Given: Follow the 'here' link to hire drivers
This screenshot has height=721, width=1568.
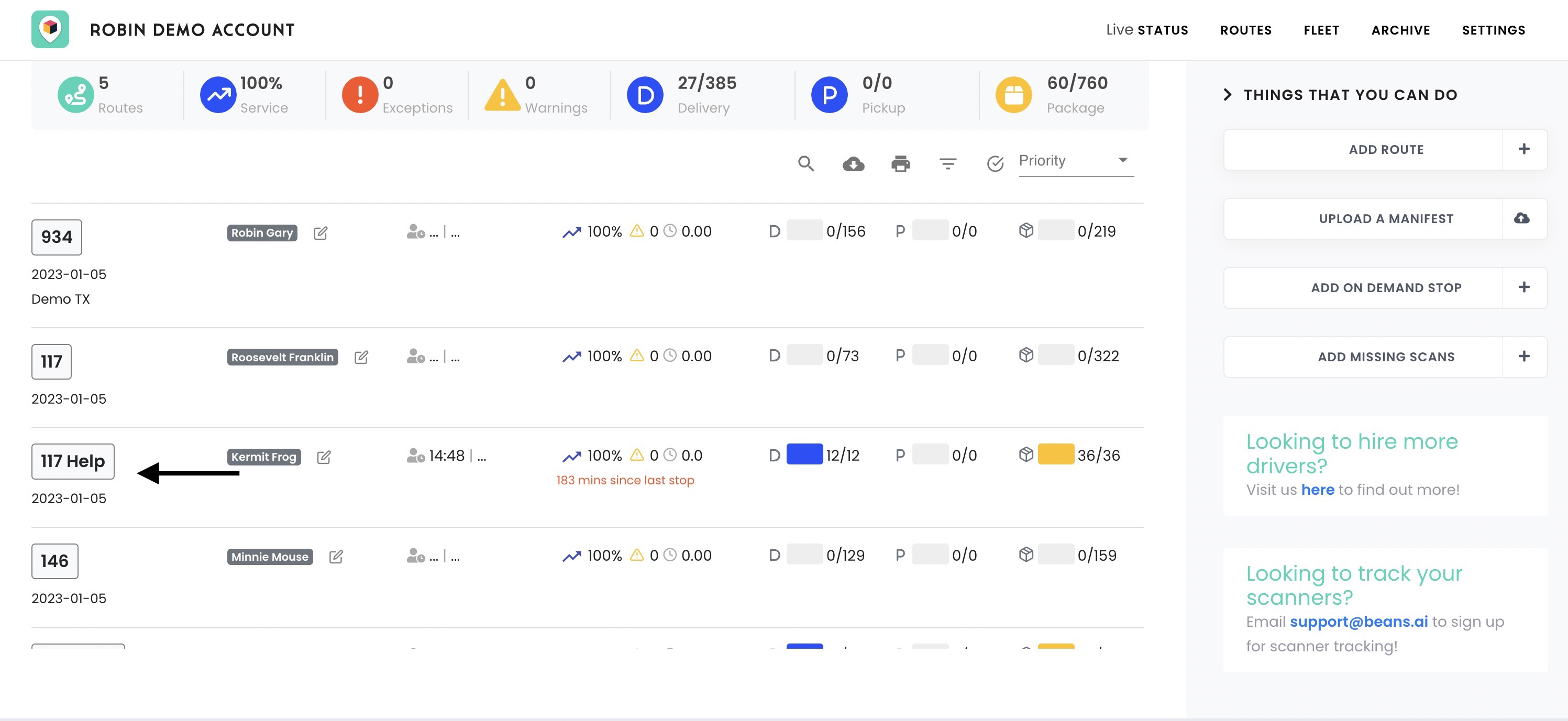Looking at the screenshot, I should coord(1317,489).
